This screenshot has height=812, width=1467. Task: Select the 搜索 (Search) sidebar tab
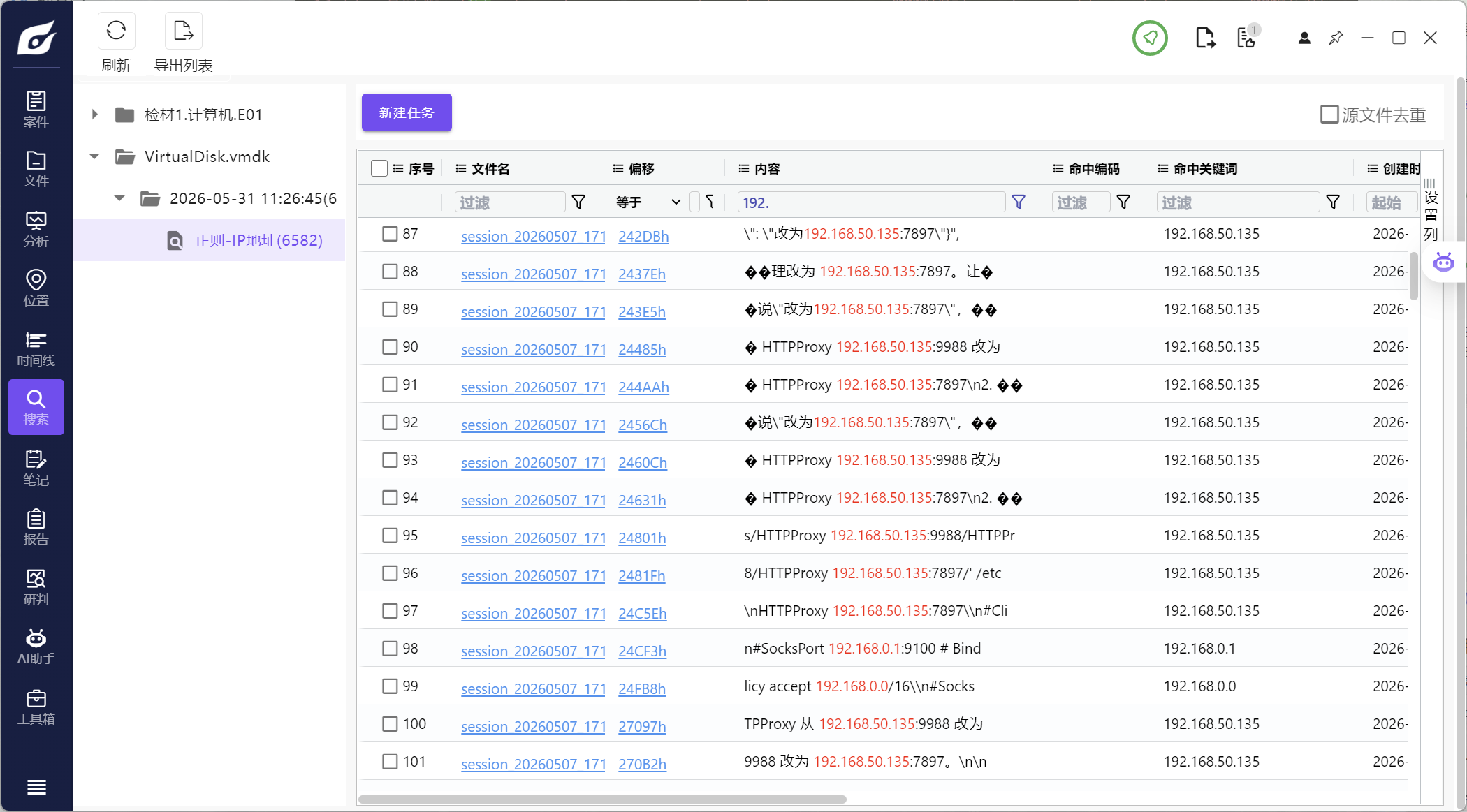(x=36, y=407)
